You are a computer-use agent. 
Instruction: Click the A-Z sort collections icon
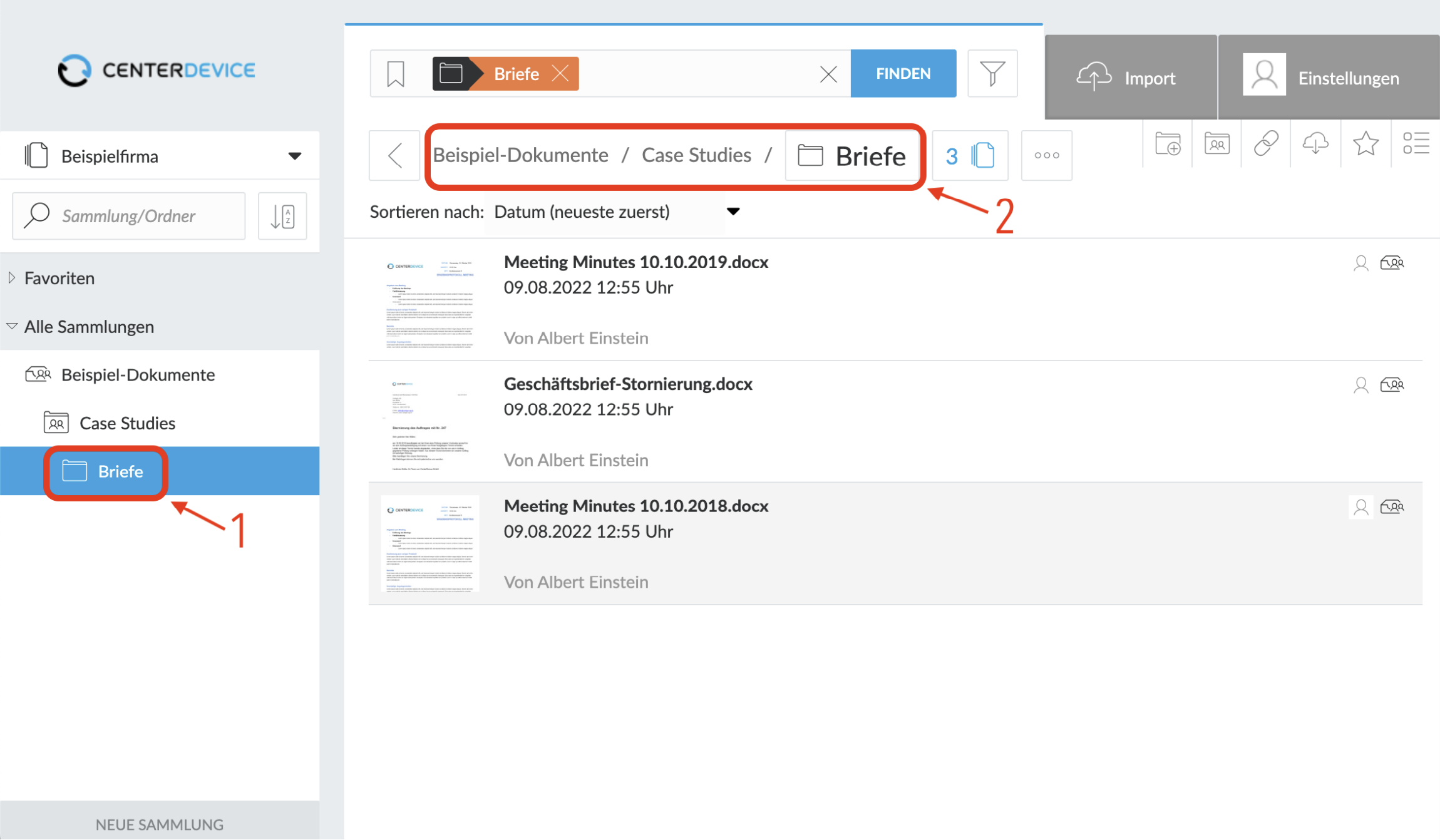click(282, 216)
